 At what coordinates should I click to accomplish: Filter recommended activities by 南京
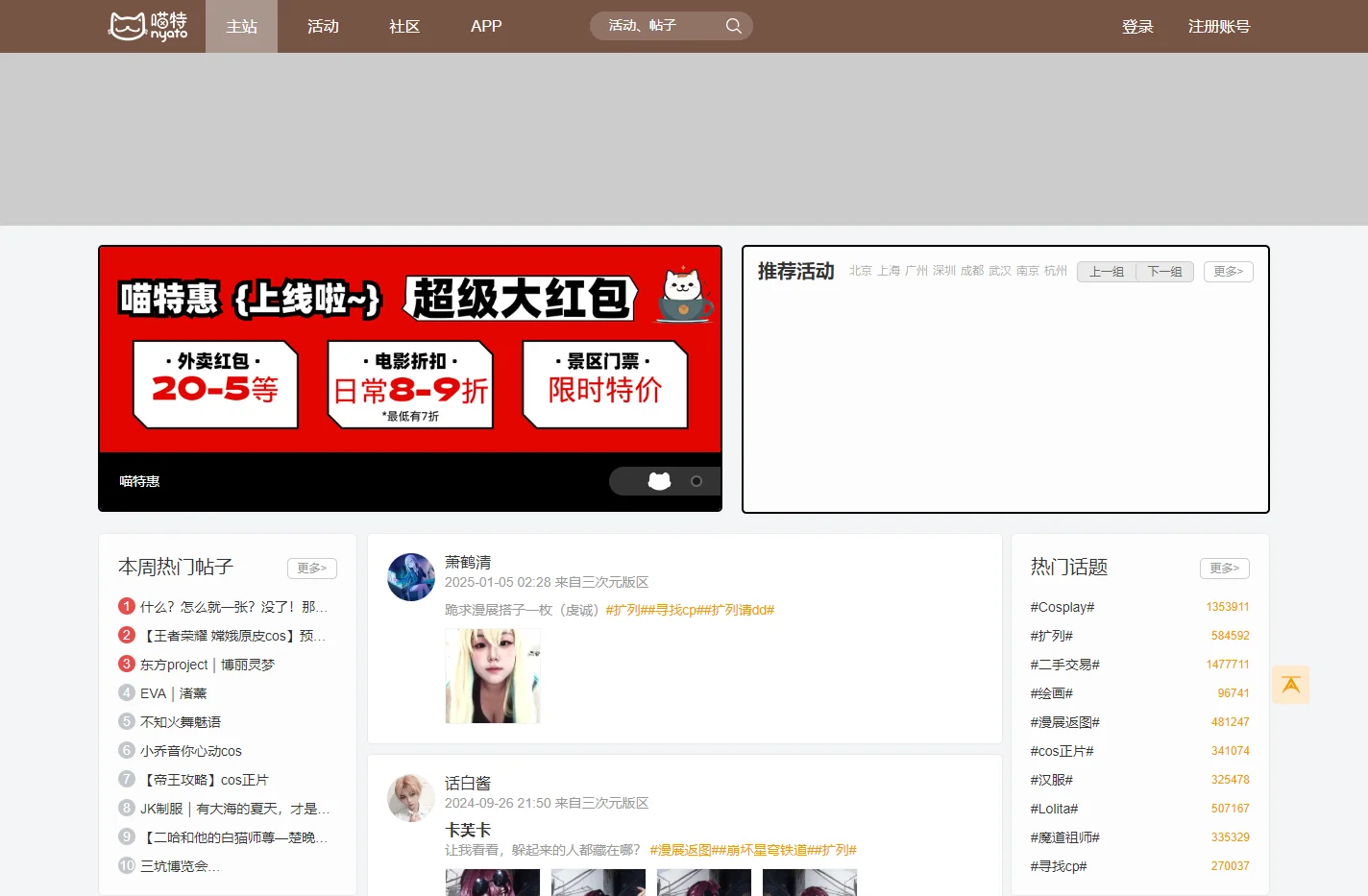click(1028, 271)
